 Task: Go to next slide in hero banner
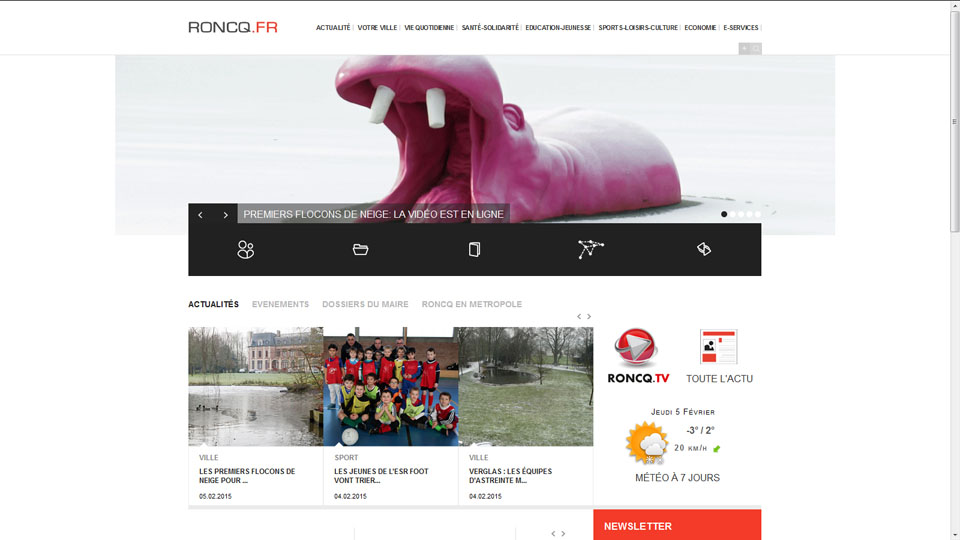coord(225,215)
